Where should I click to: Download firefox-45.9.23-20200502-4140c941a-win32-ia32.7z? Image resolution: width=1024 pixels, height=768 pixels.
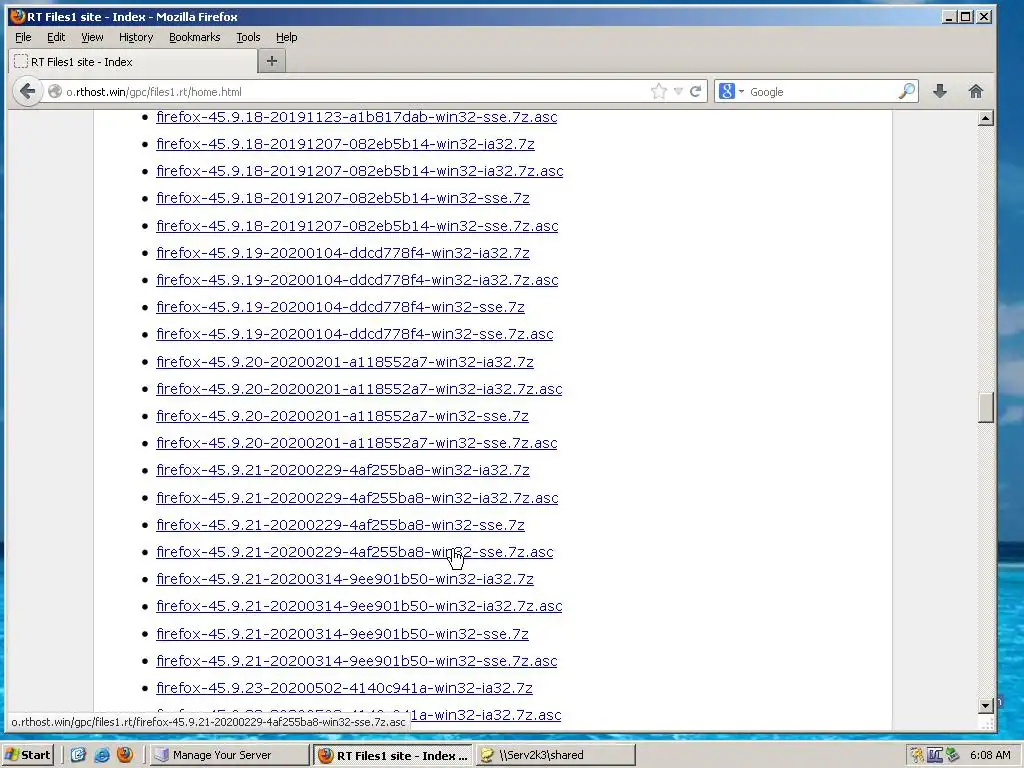(x=344, y=688)
